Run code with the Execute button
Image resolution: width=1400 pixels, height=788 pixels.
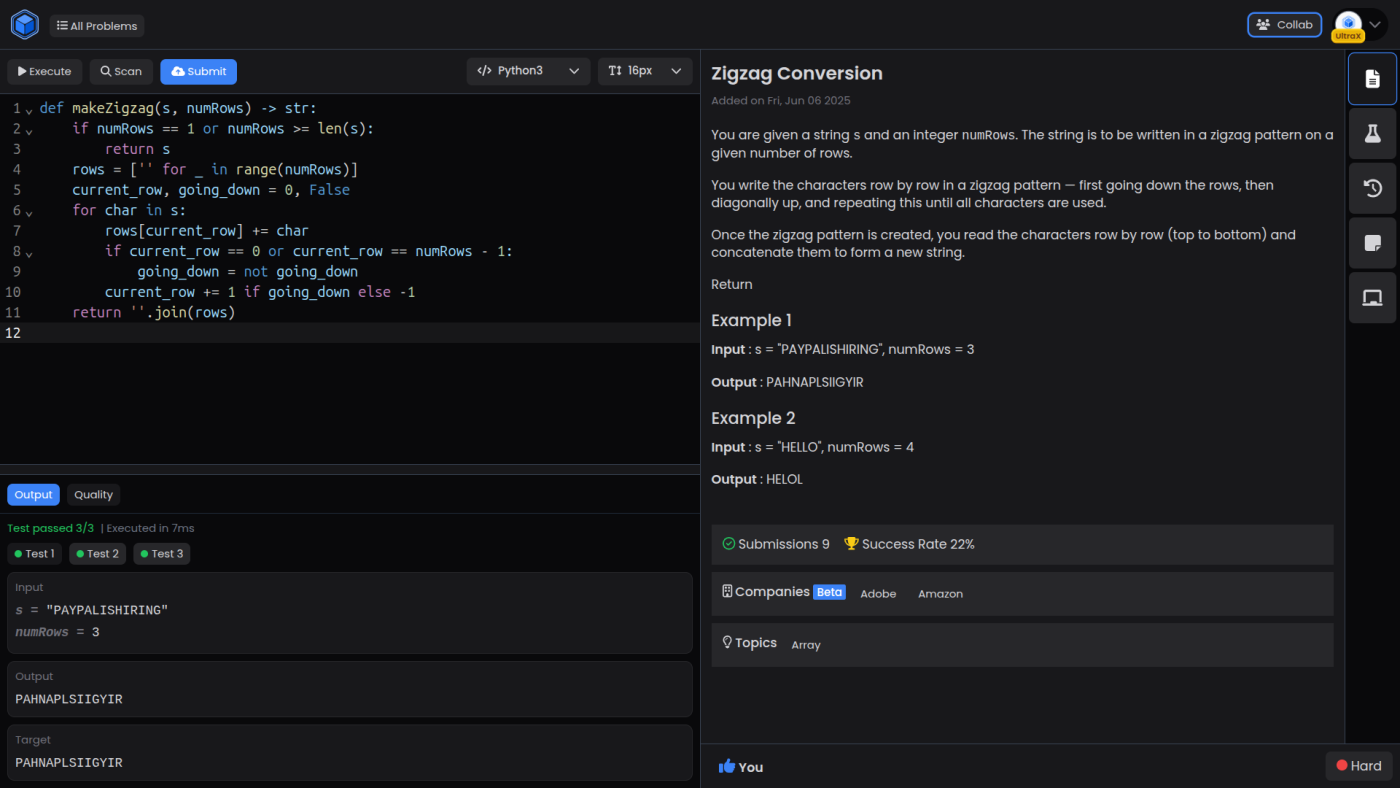(x=45, y=71)
